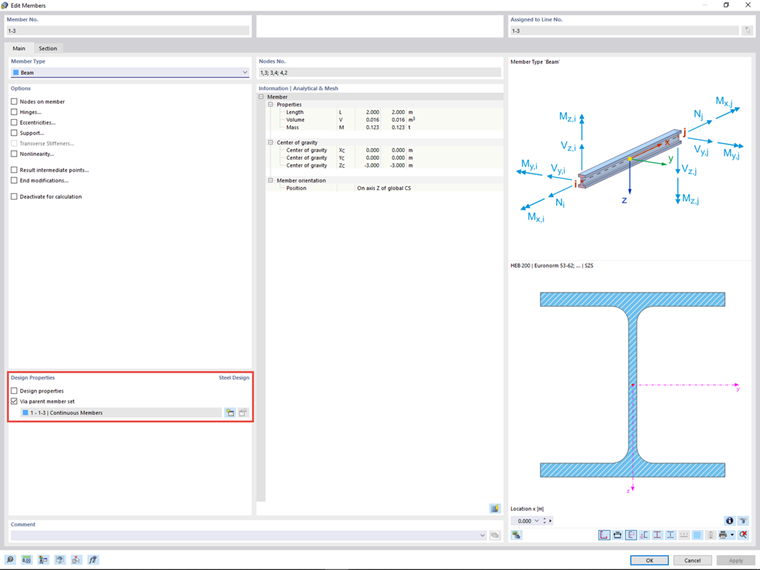Click the section filter/funnel icon next to info
The height and width of the screenshot is (570, 760).
tap(743, 521)
